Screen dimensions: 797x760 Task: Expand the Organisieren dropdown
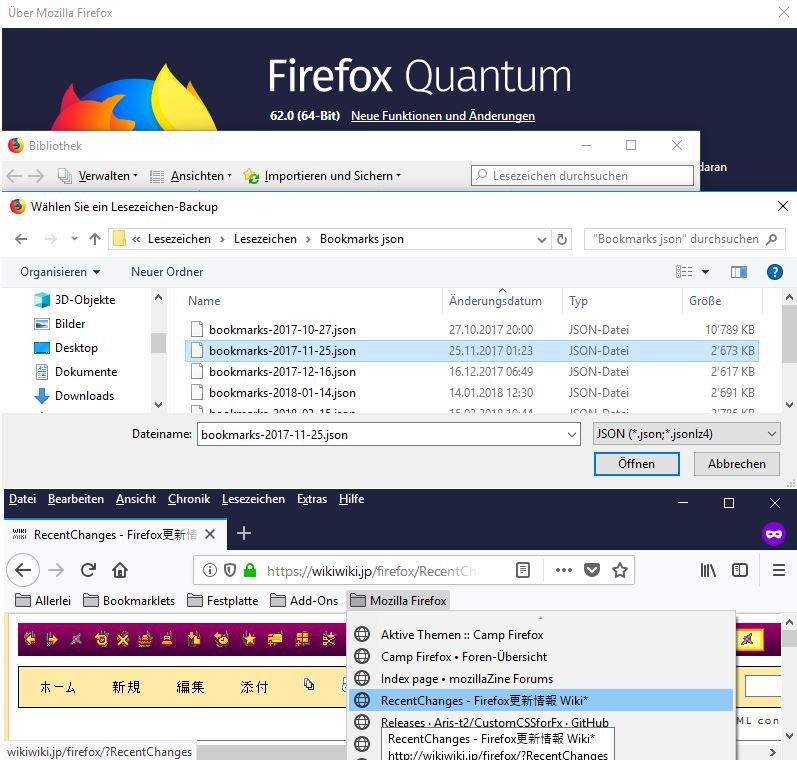point(59,272)
